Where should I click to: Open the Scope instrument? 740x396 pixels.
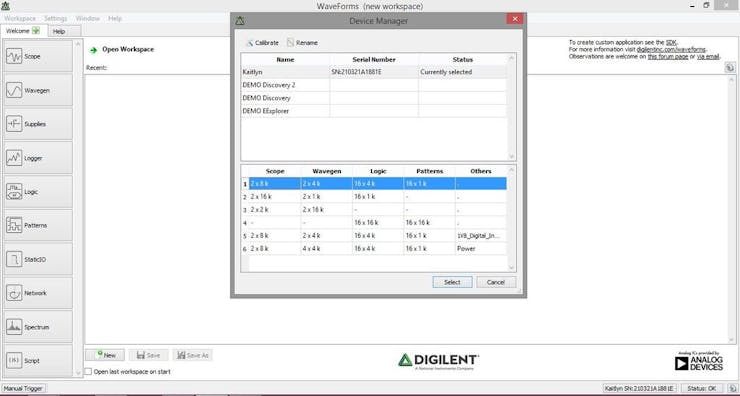(x=38, y=56)
